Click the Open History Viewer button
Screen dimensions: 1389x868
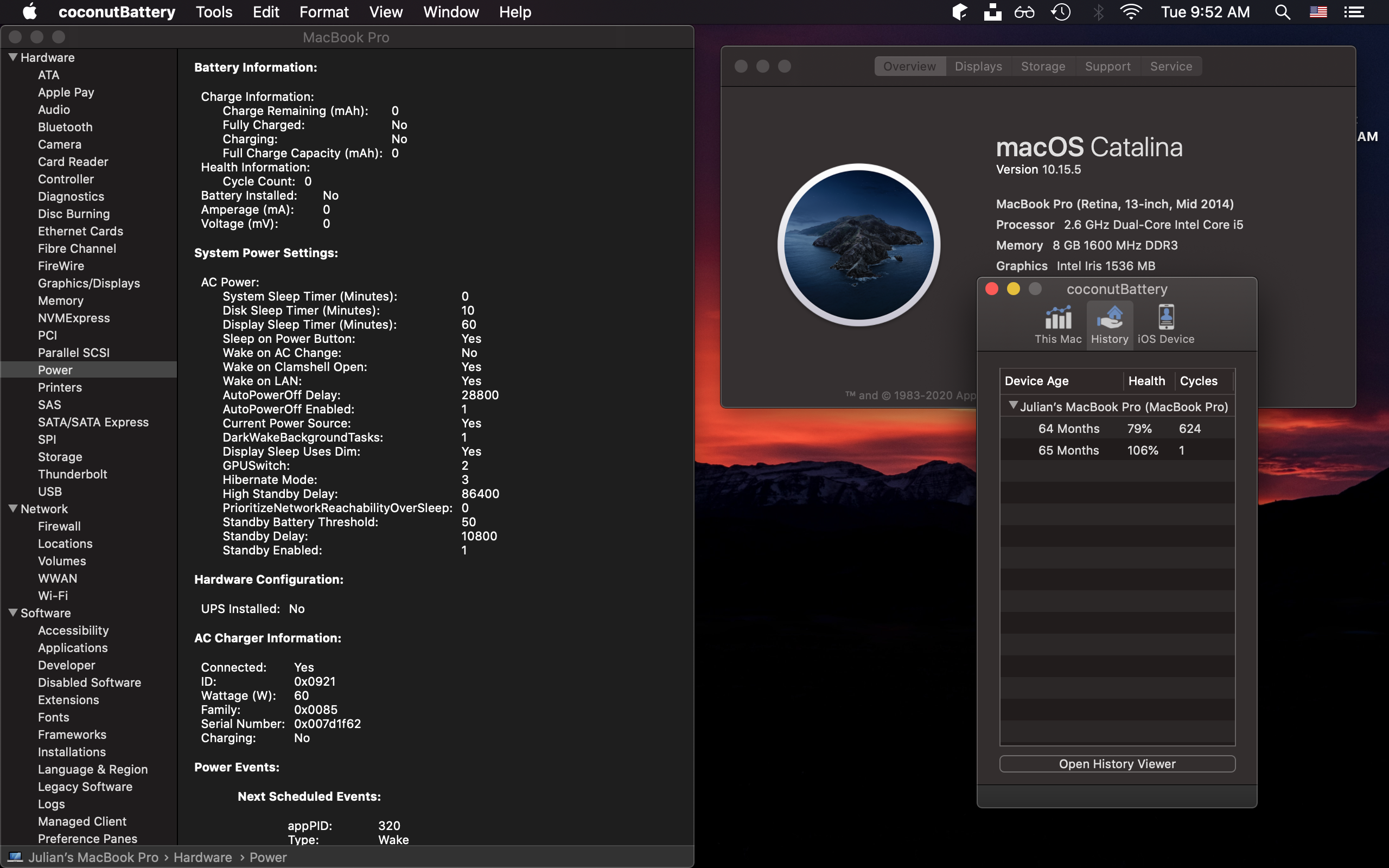[x=1117, y=763]
